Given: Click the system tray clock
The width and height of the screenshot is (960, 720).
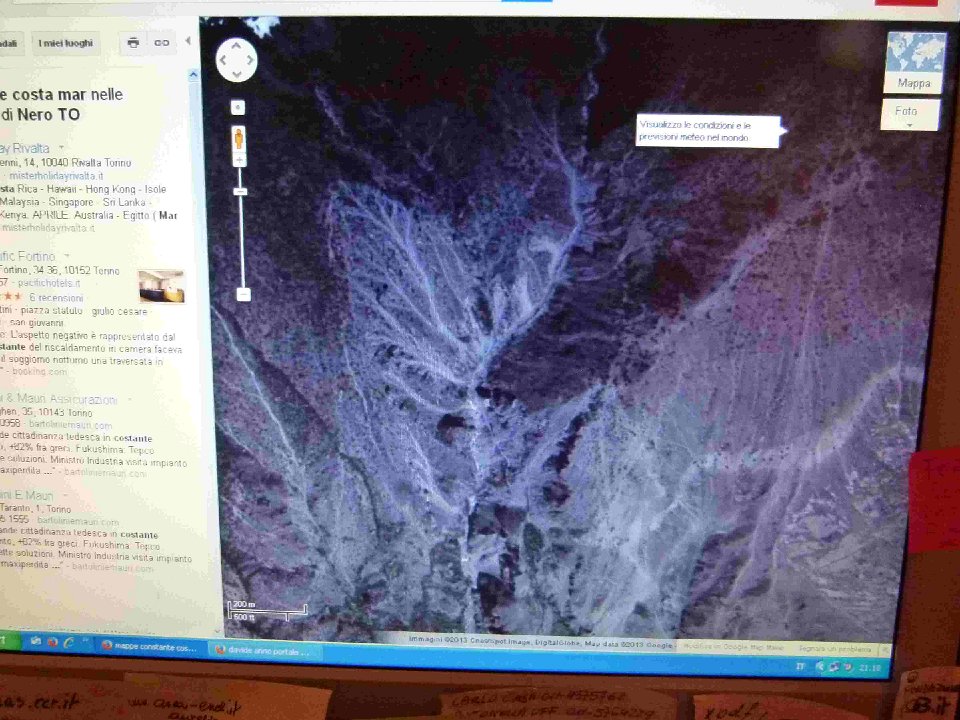Looking at the screenshot, I should click(x=870, y=667).
